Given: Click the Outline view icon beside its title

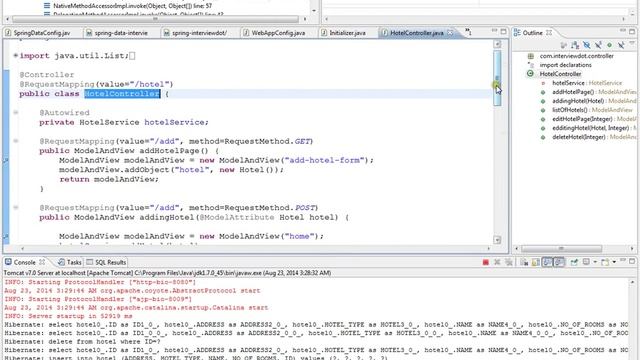Looking at the screenshot, I should pyautogui.click(x=517, y=33).
